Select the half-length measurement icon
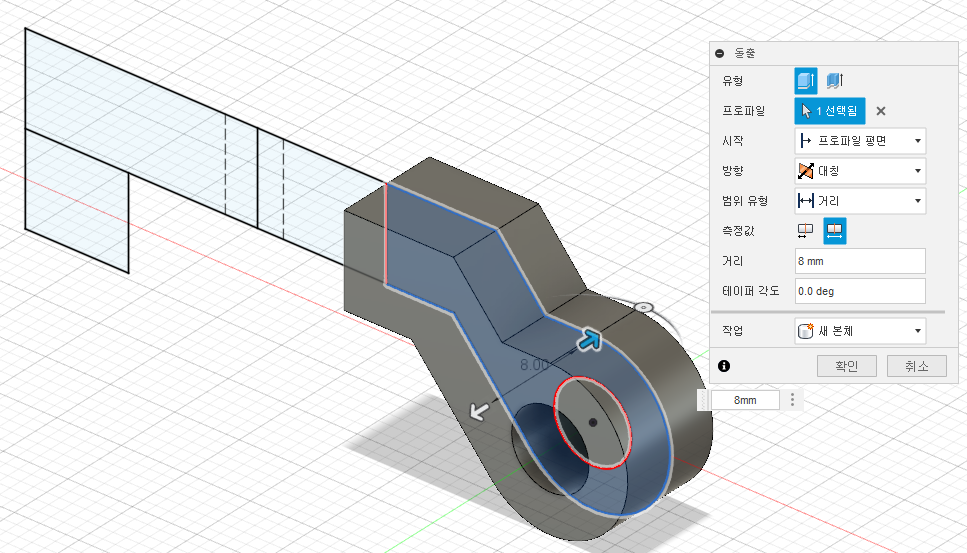The image size is (967, 553). [x=805, y=231]
